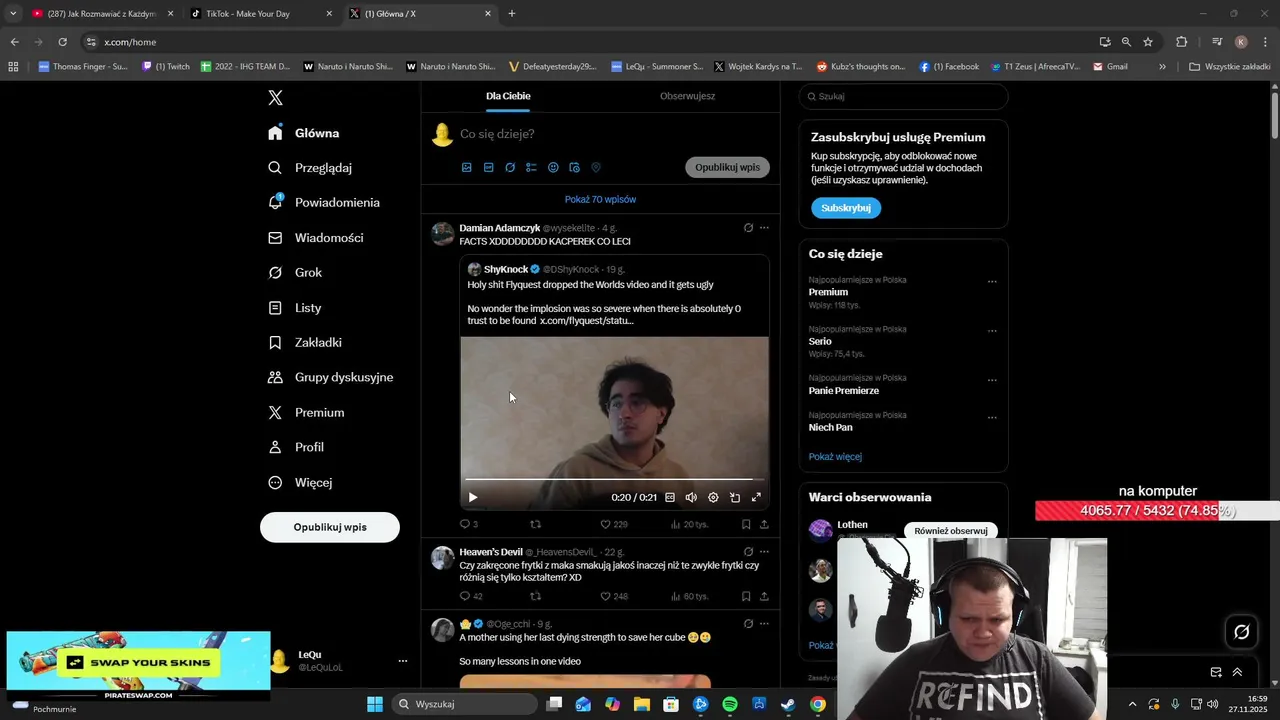Schedule the post with calendar icon
Viewport: 1280px width, 720px height.
click(575, 168)
